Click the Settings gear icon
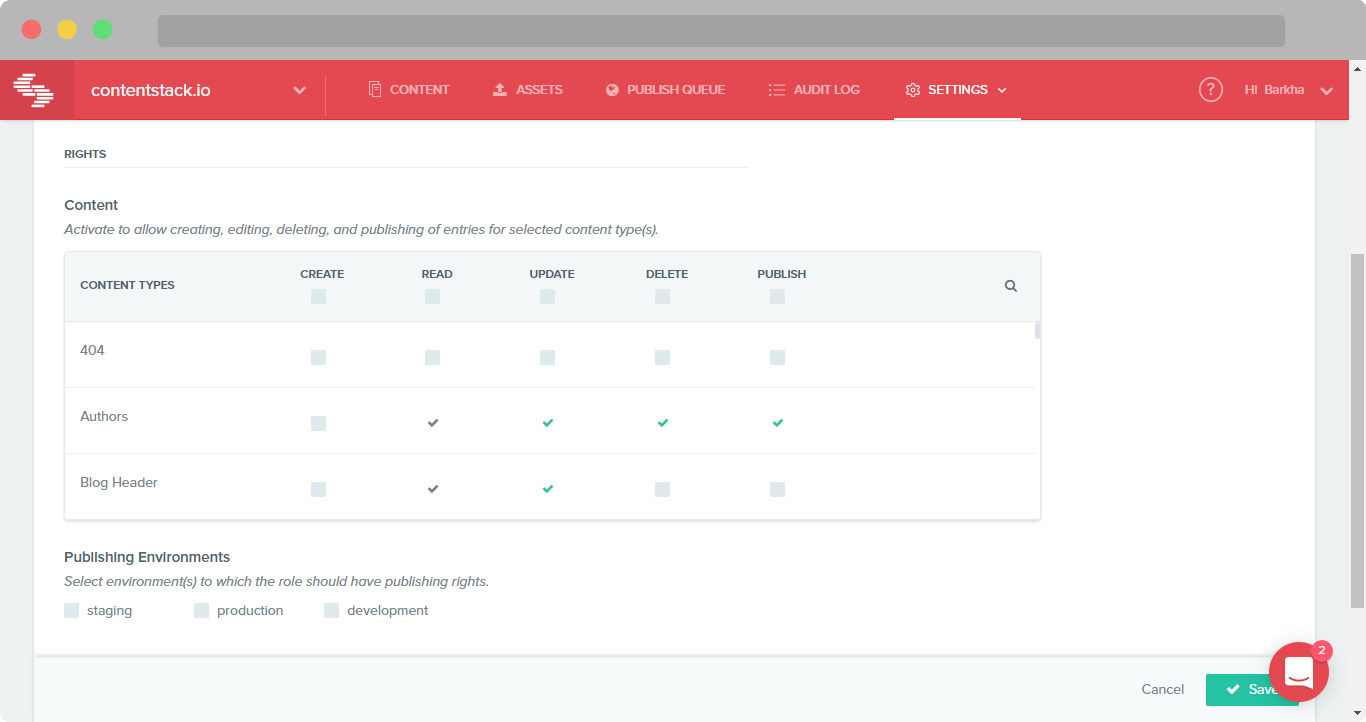Viewport: 1366px width, 722px height. pyautogui.click(x=912, y=90)
